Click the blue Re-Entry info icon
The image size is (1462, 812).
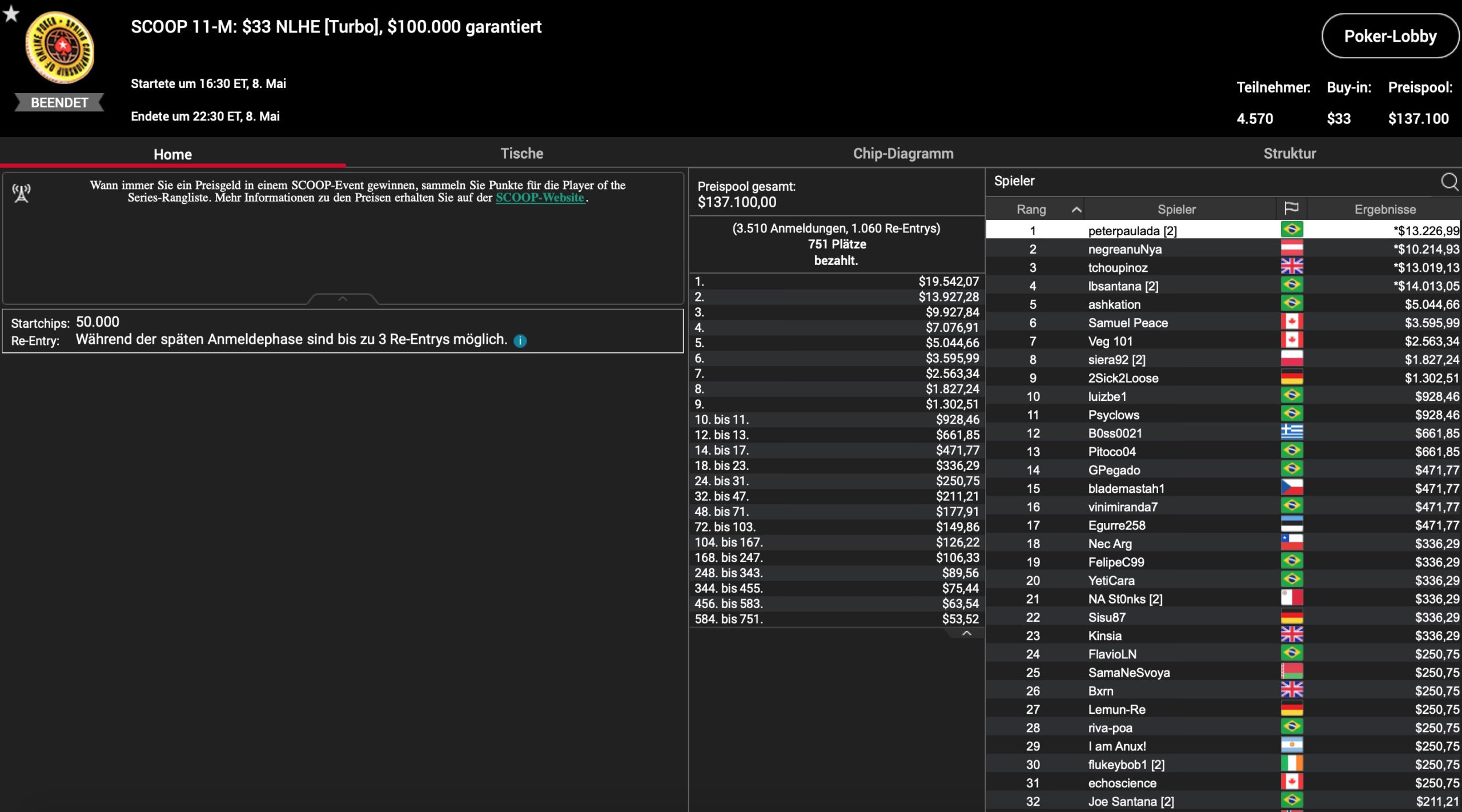(520, 341)
